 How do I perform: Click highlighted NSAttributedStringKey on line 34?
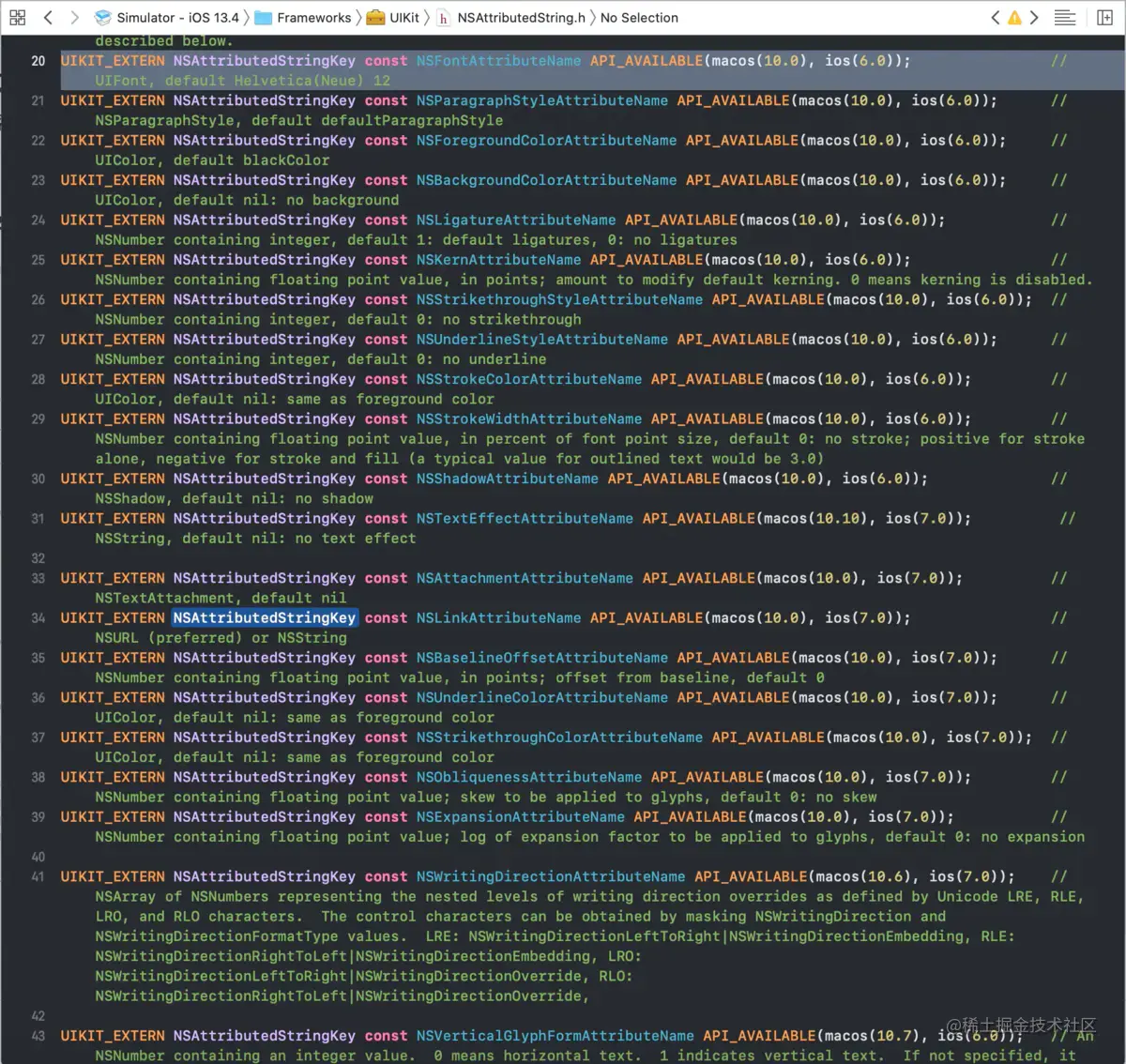point(264,617)
